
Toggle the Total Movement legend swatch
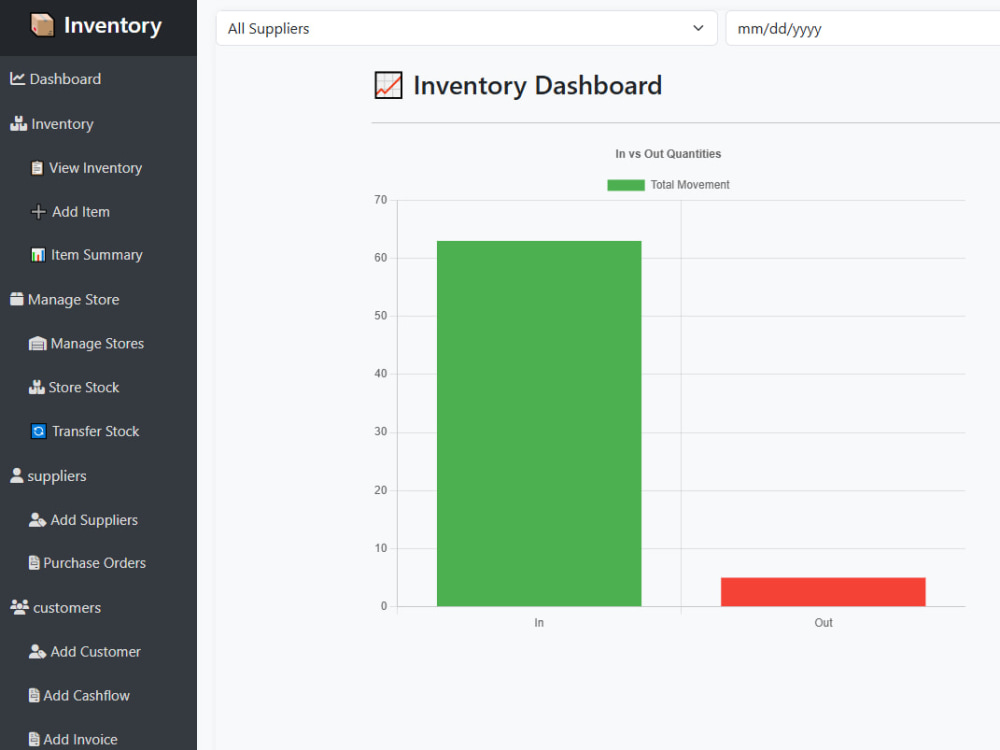click(626, 185)
